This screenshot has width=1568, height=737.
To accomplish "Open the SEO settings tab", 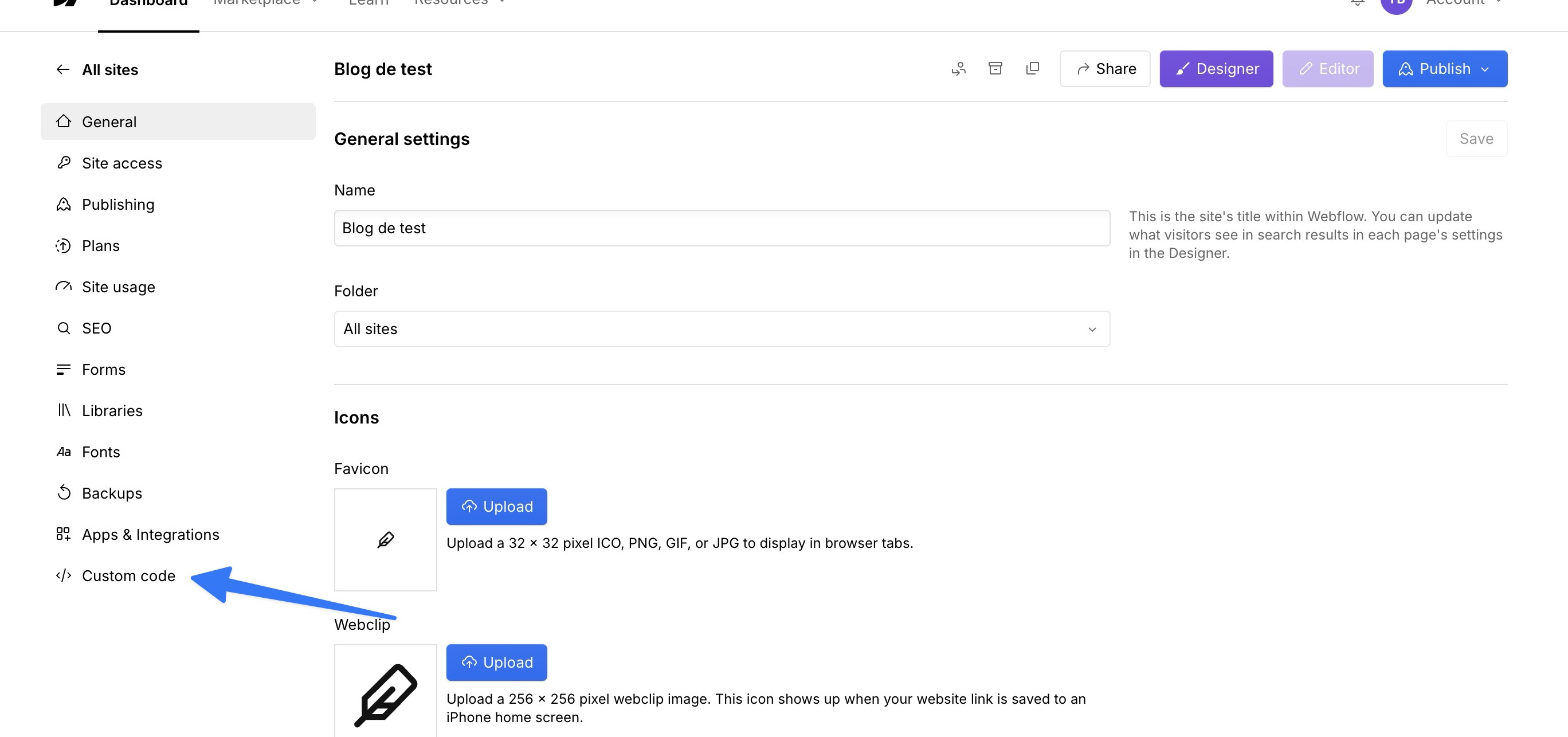I will point(96,328).
